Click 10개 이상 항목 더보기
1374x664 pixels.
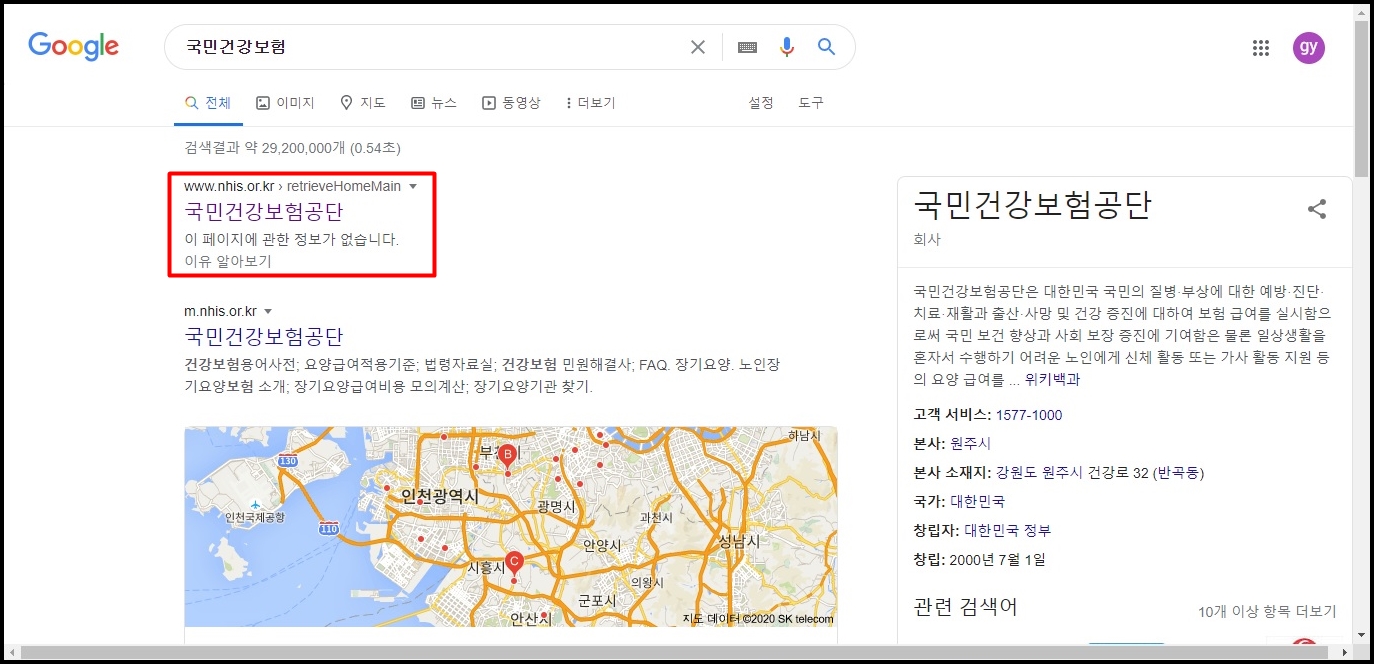point(1267,611)
